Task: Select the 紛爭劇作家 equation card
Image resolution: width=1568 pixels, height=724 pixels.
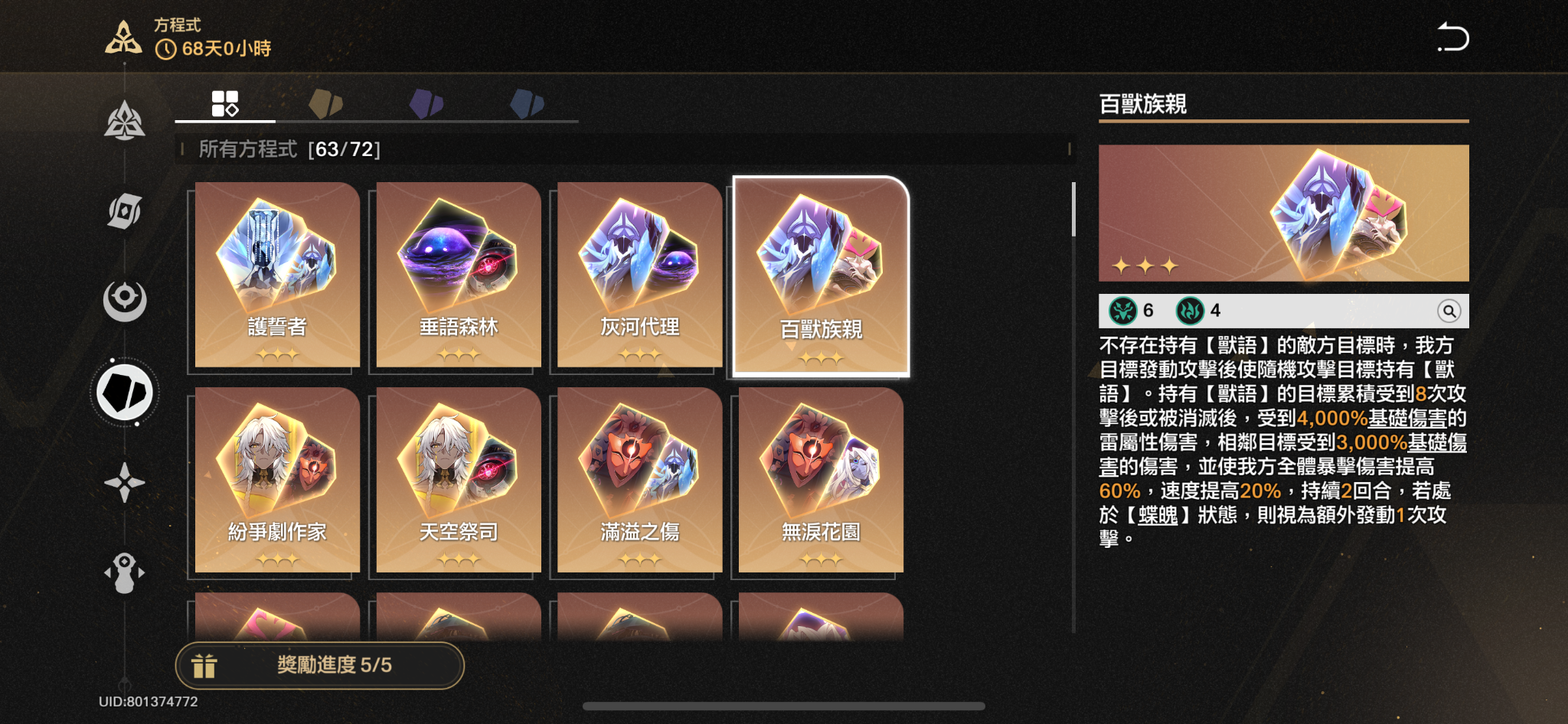Action: tap(277, 480)
